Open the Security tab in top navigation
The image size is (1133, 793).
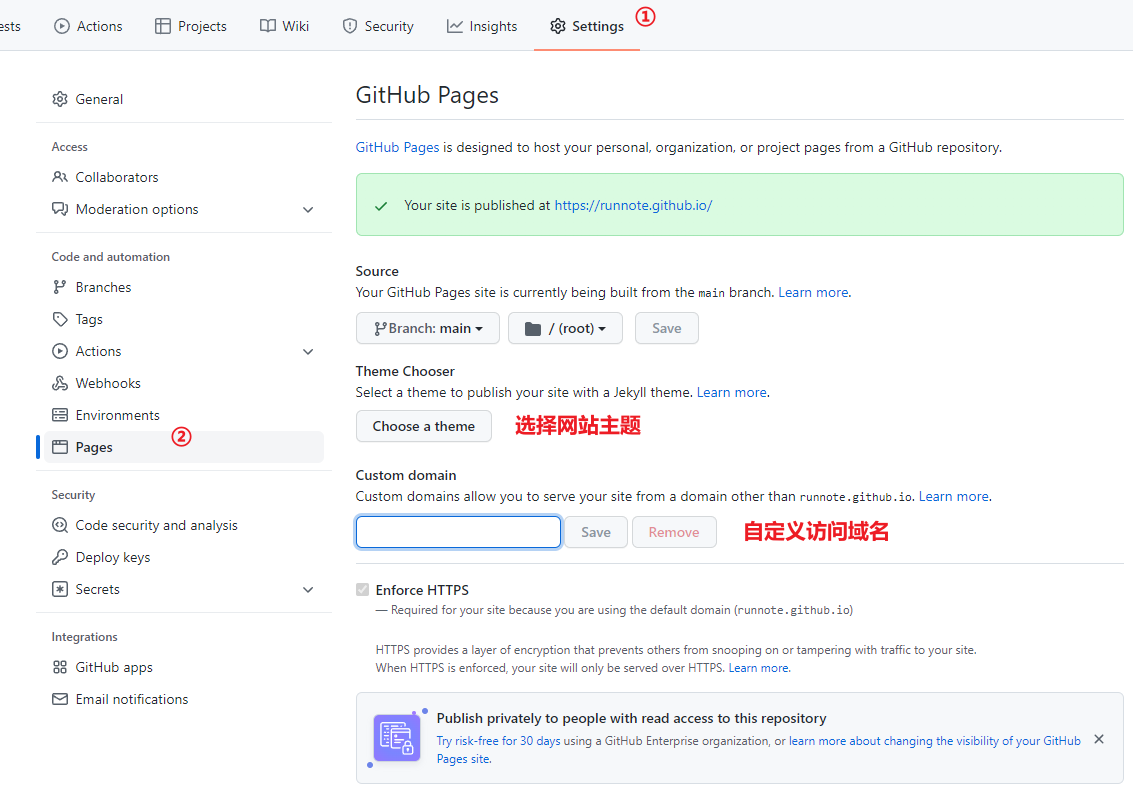(378, 26)
